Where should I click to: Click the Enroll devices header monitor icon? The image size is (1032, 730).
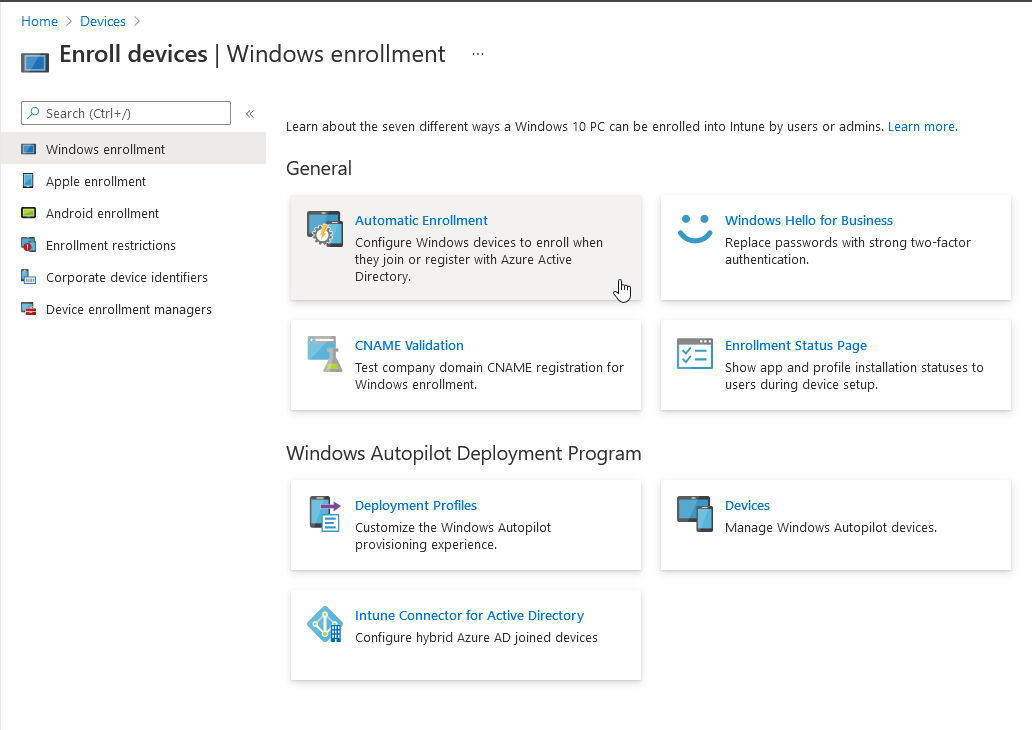tap(35, 61)
